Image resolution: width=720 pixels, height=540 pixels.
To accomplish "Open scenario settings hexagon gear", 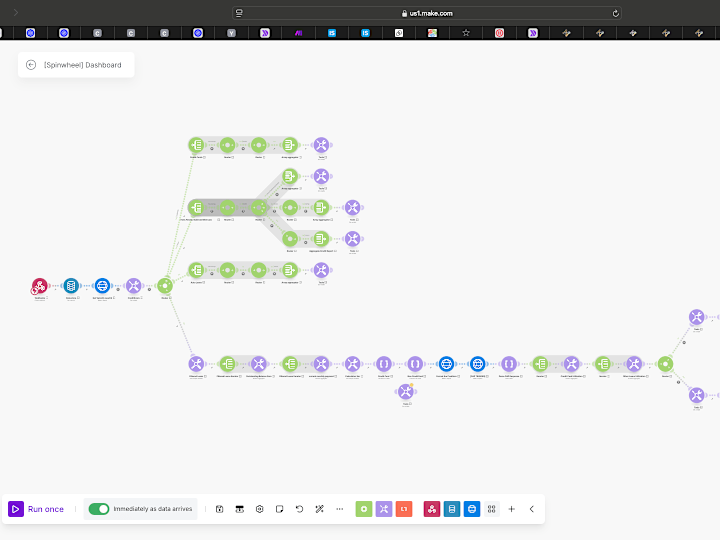I will click(x=259, y=509).
